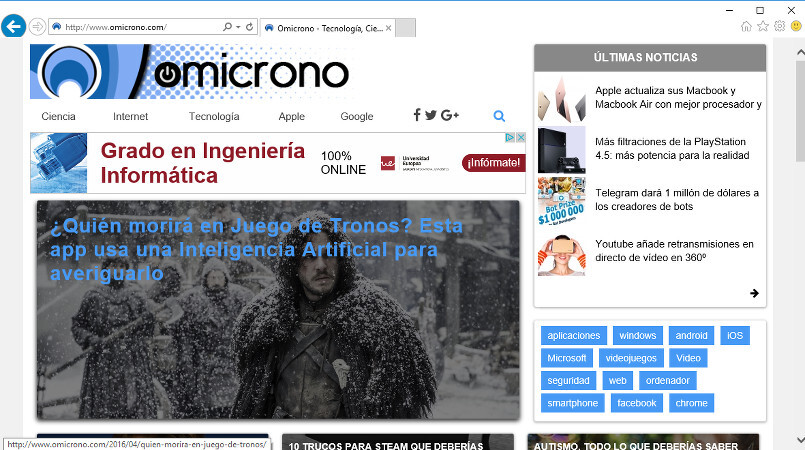Select the videojuegos tag
805x450 pixels.
coord(631,358)
